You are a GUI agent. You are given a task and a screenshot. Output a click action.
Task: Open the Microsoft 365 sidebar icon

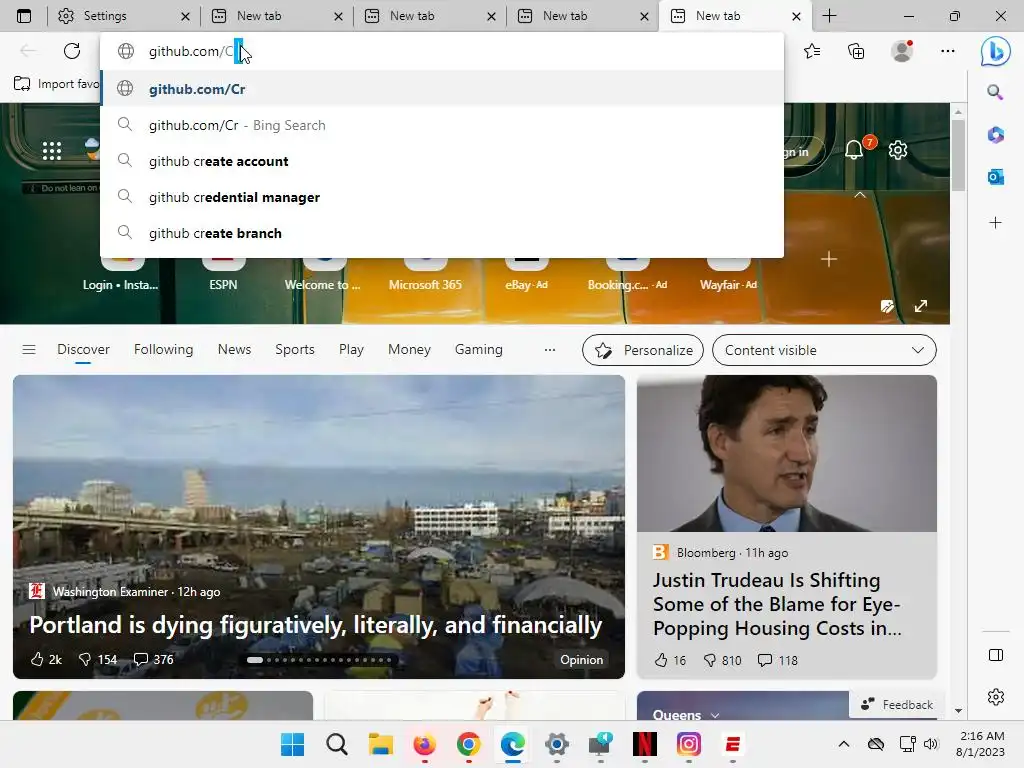pos(995,135)
